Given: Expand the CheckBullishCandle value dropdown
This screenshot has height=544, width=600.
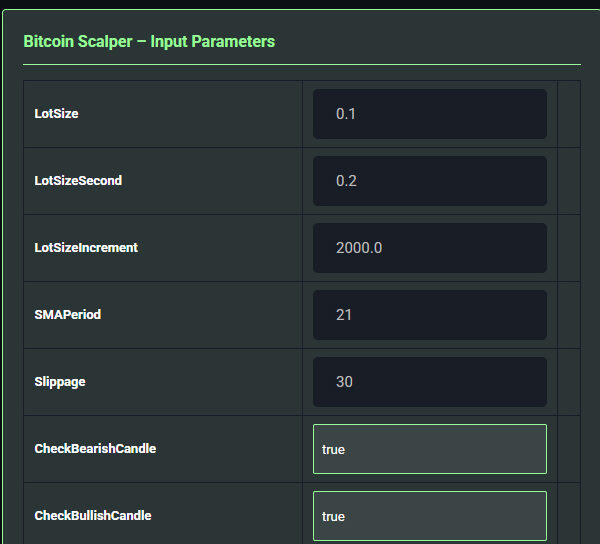Looking at the screenshot, I should 429,516.
